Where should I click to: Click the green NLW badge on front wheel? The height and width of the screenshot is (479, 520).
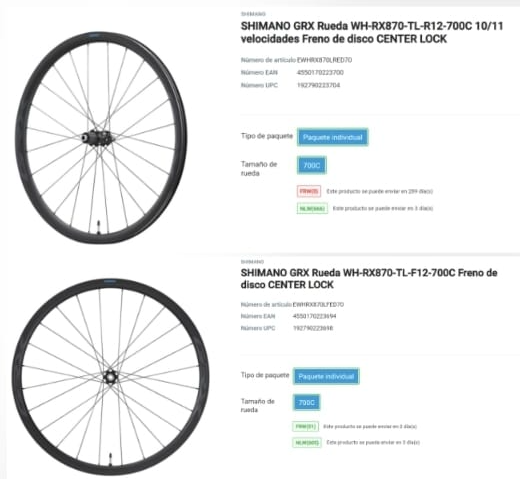(x=307, y=443)
